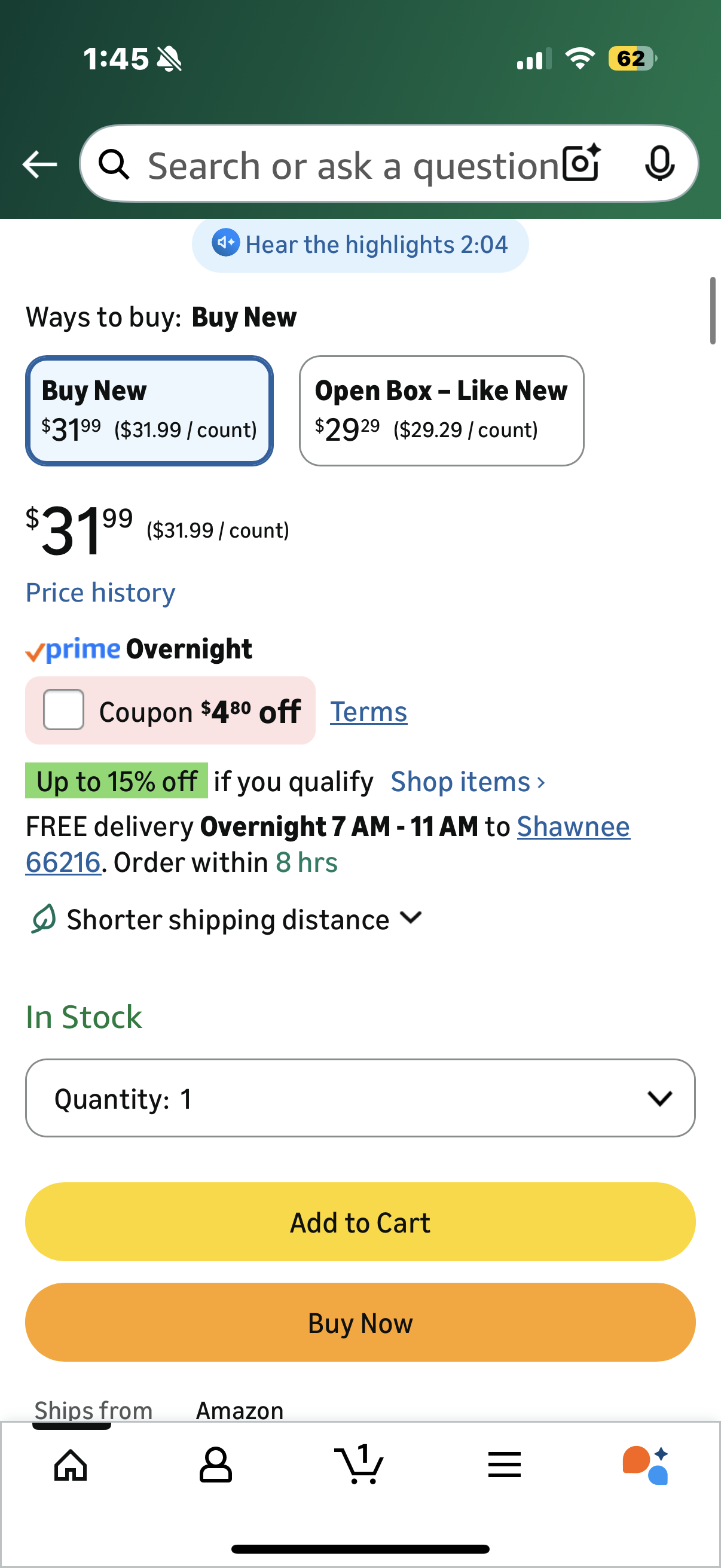Open Shop items for 15% off
This screenshot has height=1568, width=721.
[x=468, y=782]
